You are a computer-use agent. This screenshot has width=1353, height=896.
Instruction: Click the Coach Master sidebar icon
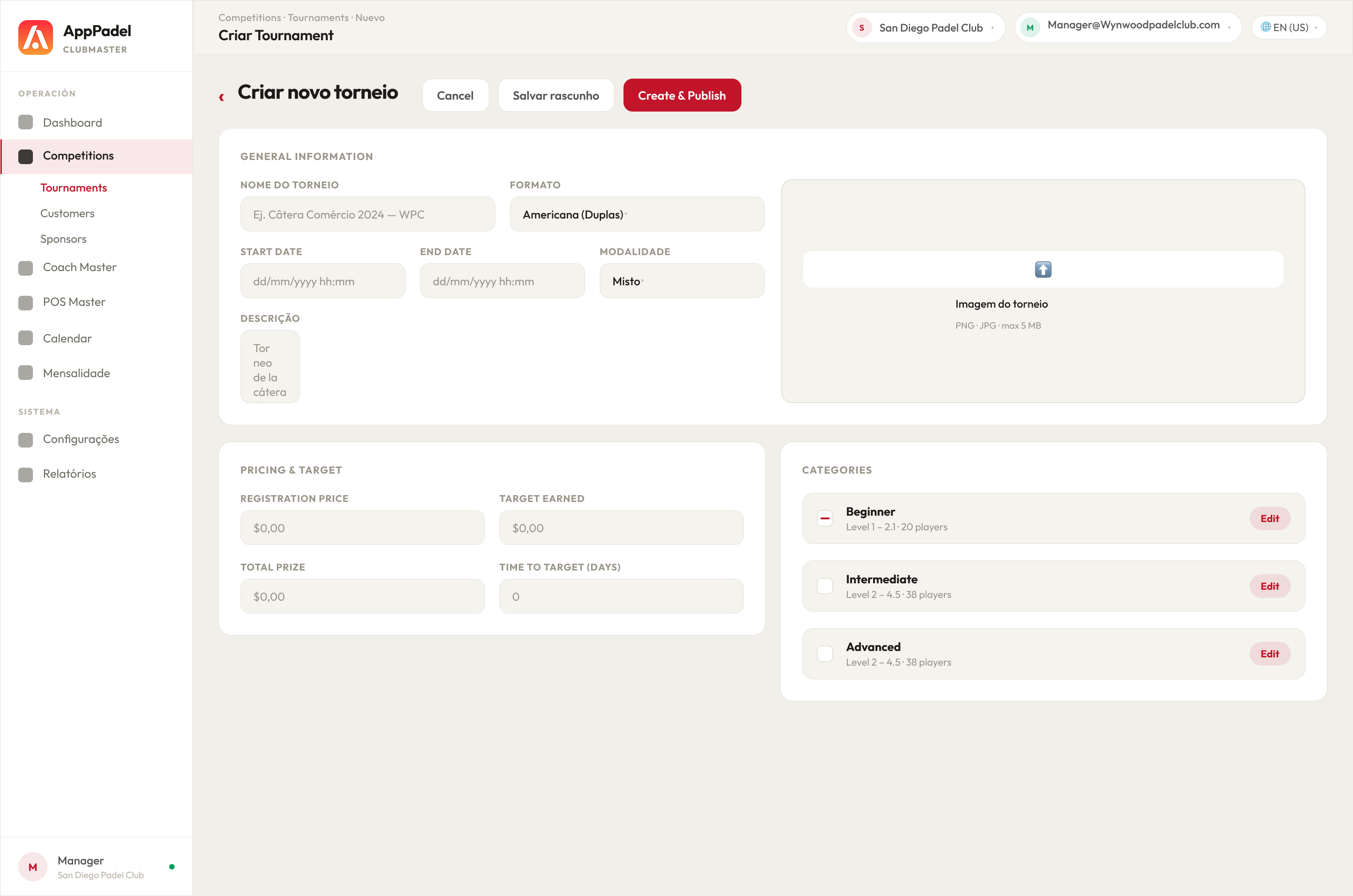pos(26,267)
